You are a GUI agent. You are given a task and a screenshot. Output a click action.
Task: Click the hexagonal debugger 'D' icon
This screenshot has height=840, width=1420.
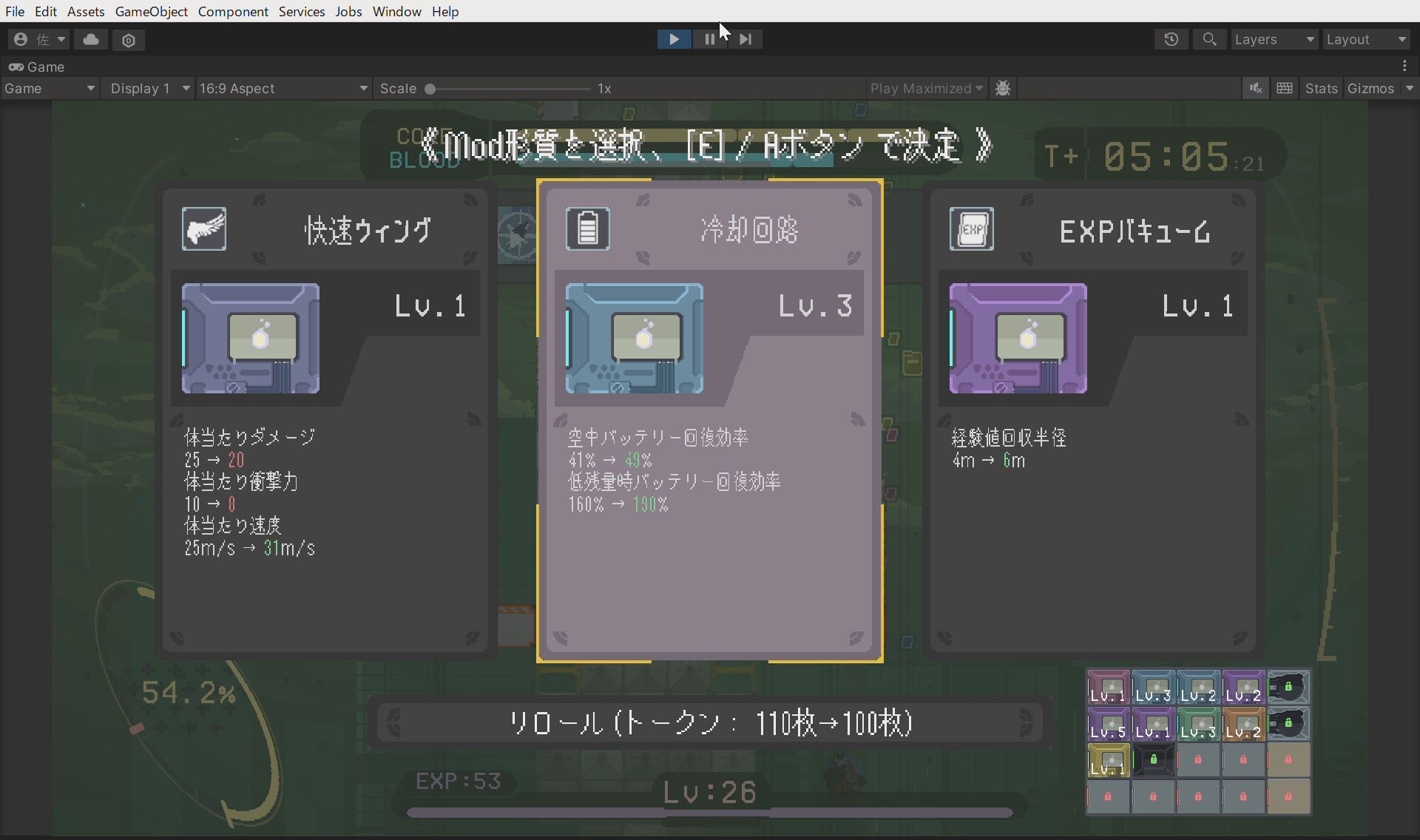click(129, 40)
